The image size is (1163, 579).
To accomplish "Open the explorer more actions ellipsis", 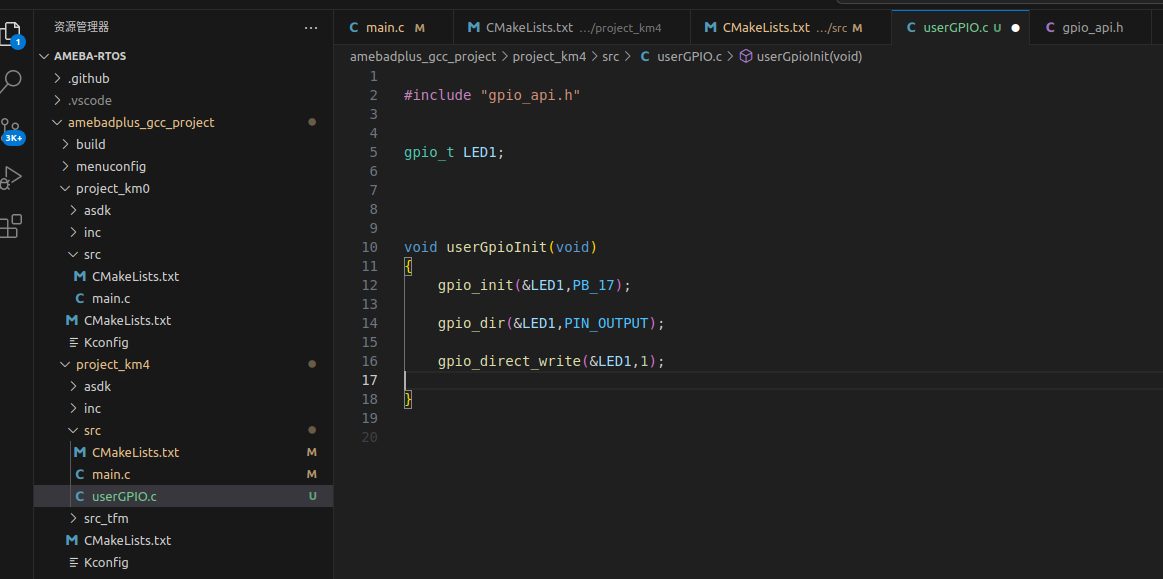I will pos(311,27).
